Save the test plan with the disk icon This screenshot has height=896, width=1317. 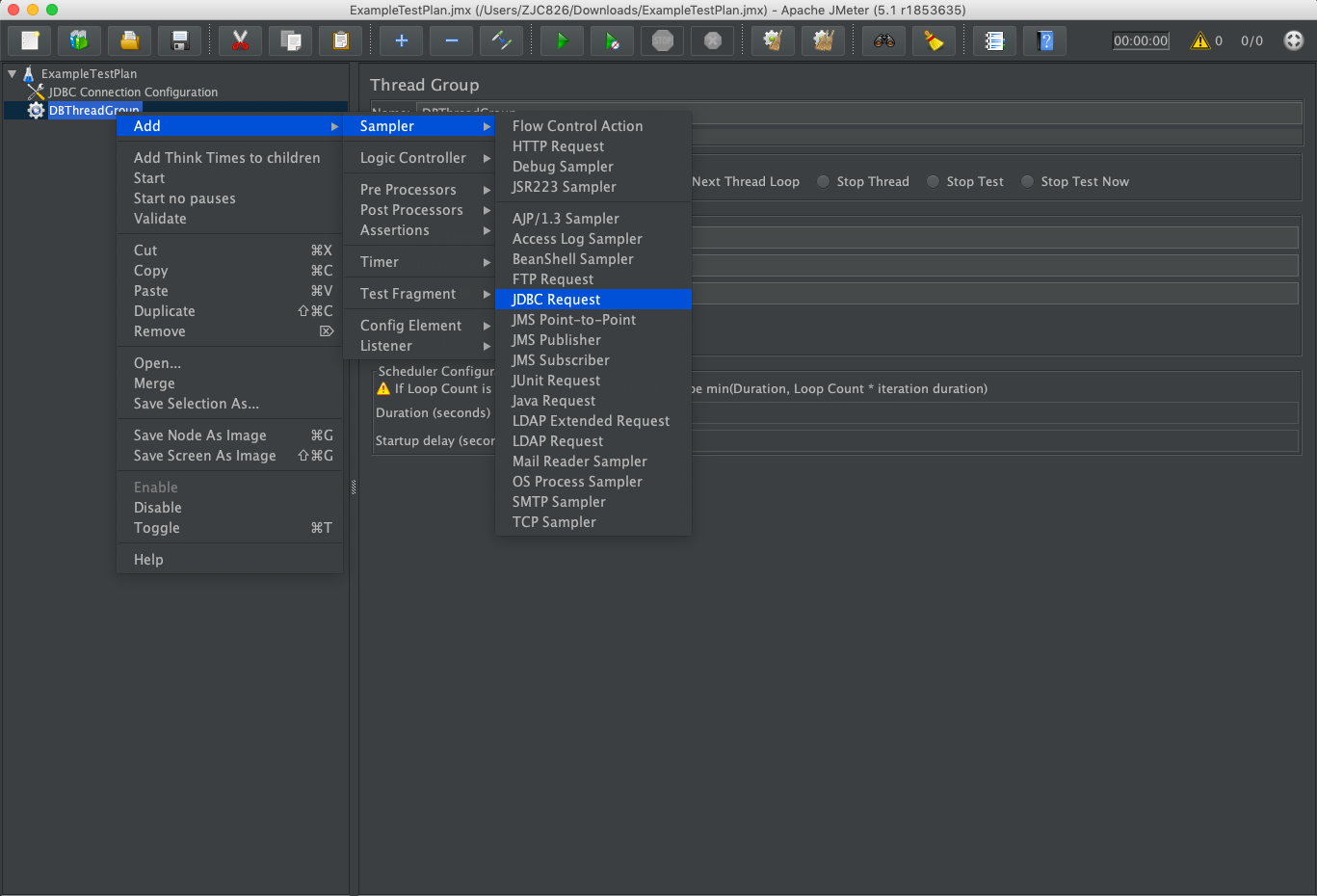(180, 40)
